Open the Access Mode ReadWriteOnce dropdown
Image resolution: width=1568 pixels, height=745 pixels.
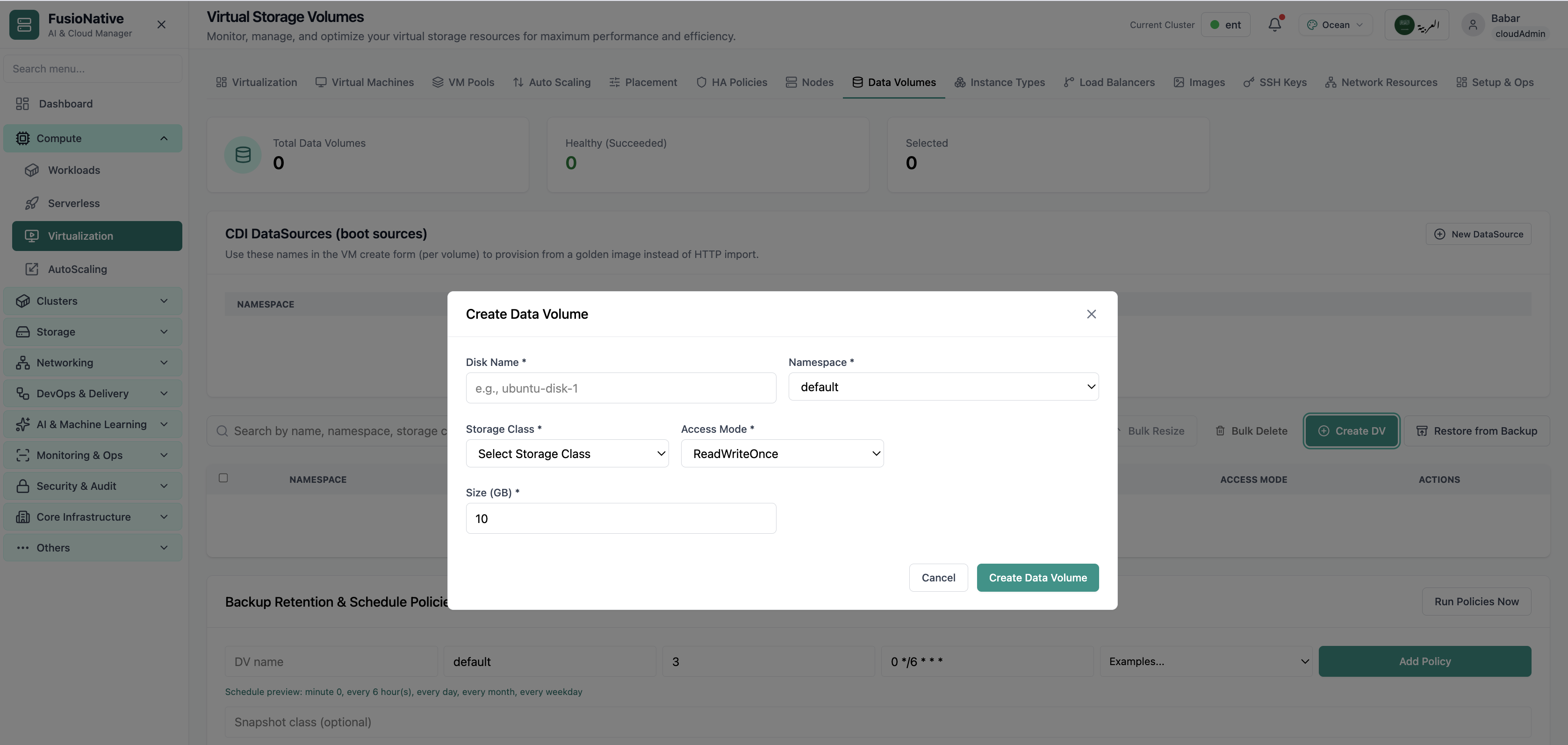(782, 453)
